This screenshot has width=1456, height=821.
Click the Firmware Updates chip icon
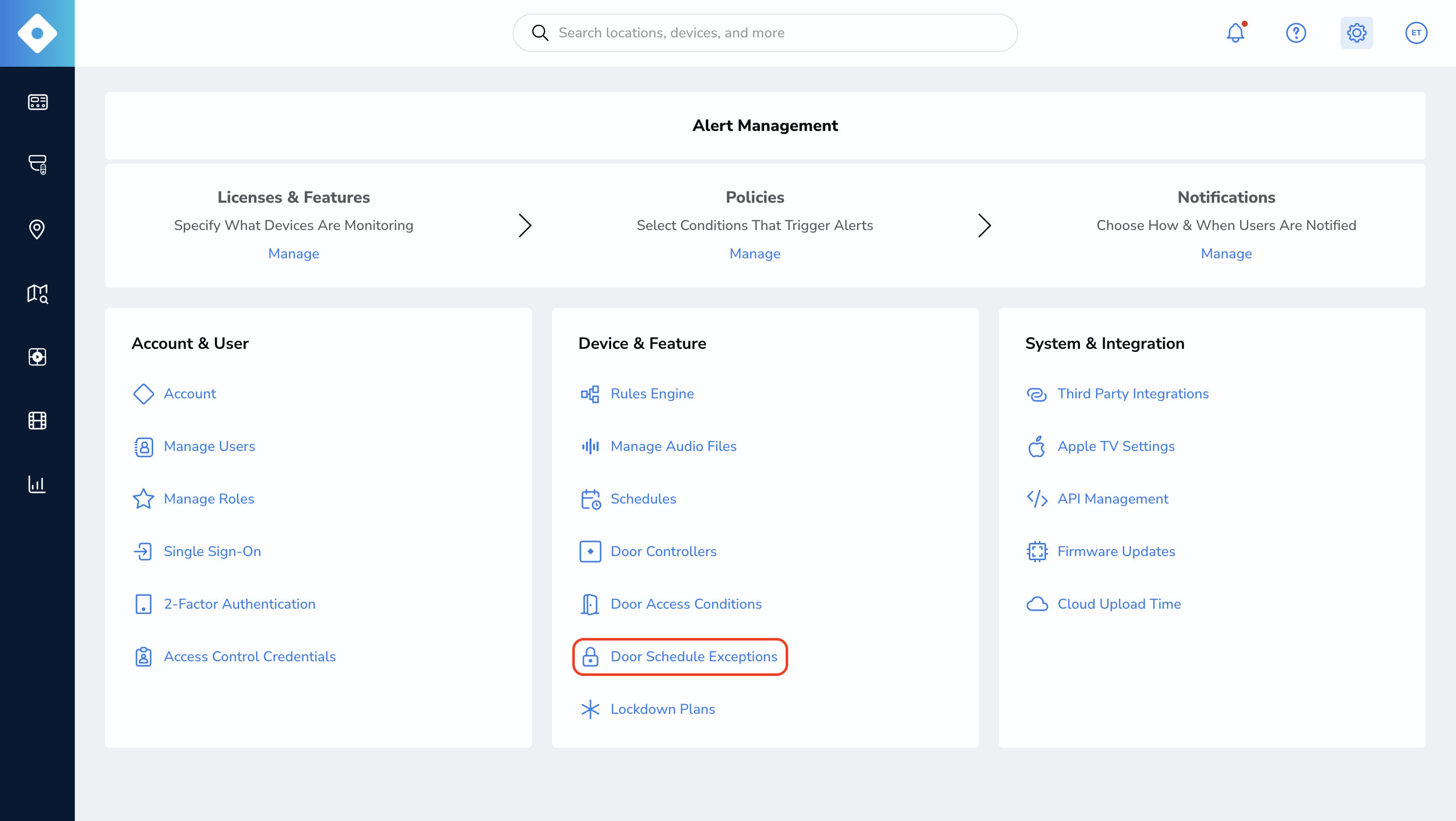tap(1037, 552)
